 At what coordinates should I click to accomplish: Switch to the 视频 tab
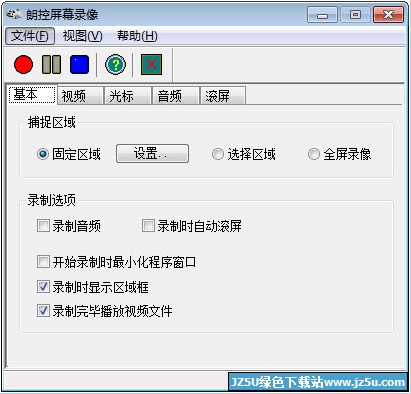(x=80, y=96)
